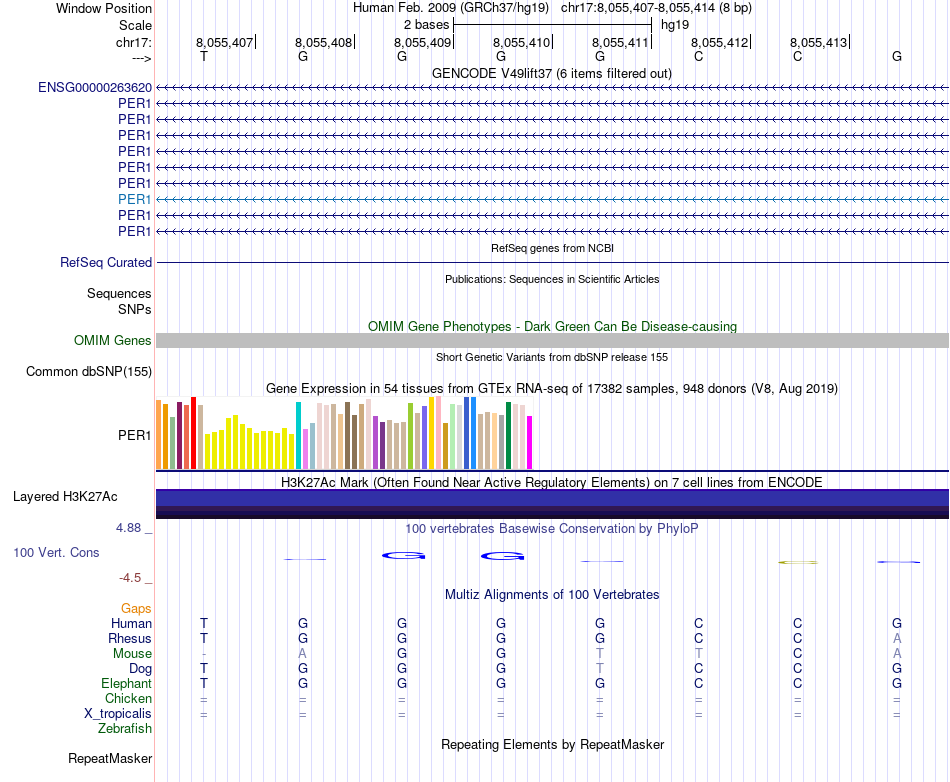Click the Sequences track label
Viewport: 950px width, 782px height.
119,294
